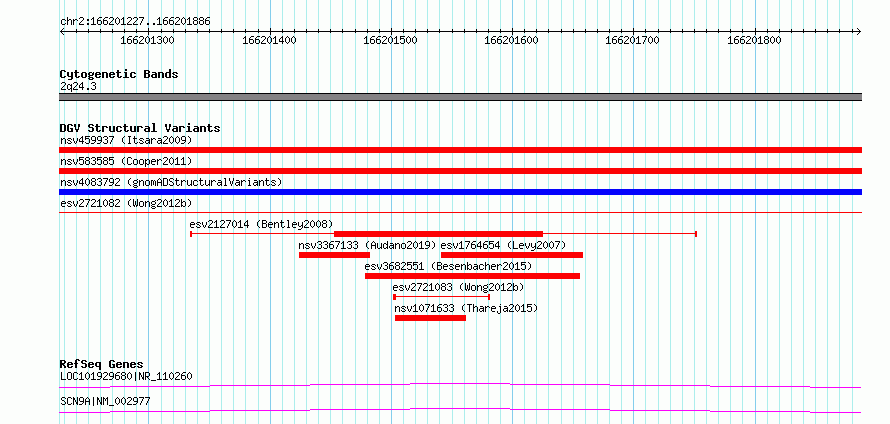Click the esv2721083 (Wong2012b) label
The image size is (890, 424).
[x=458, y=287]
